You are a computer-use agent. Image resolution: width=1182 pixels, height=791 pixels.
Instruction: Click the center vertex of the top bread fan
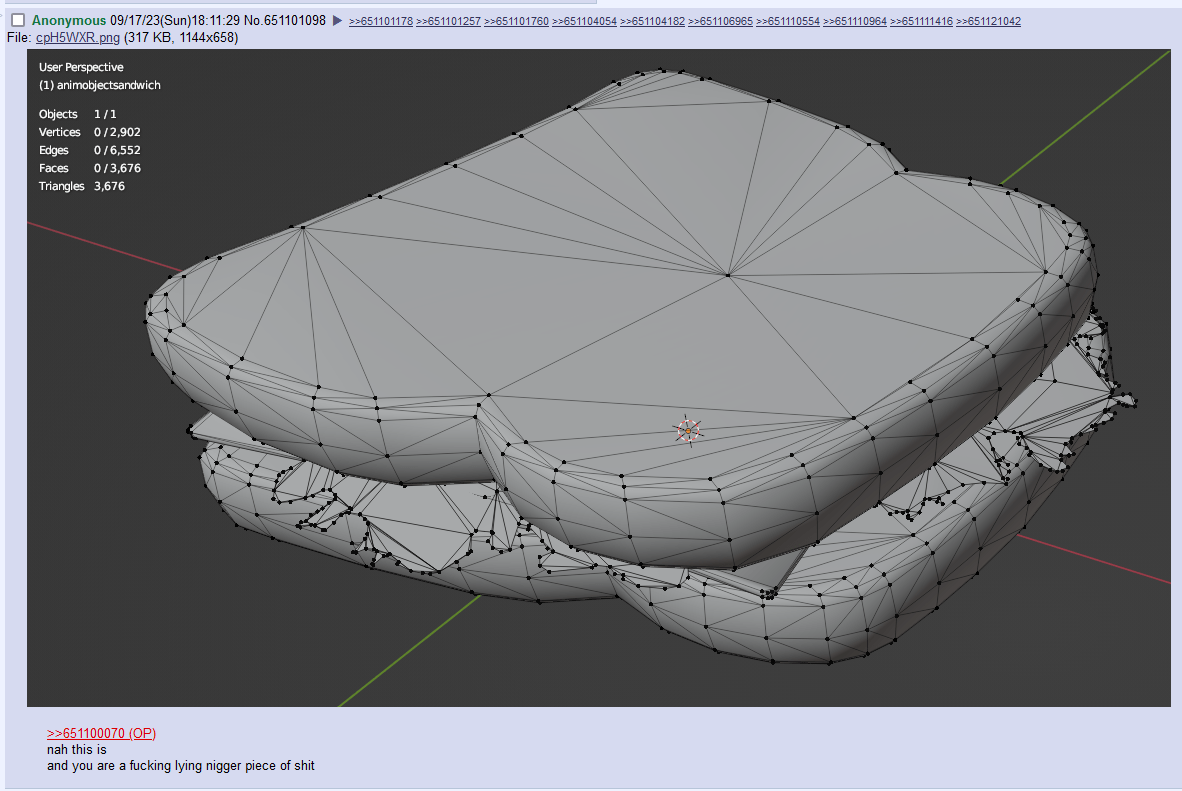pos(728,274)
